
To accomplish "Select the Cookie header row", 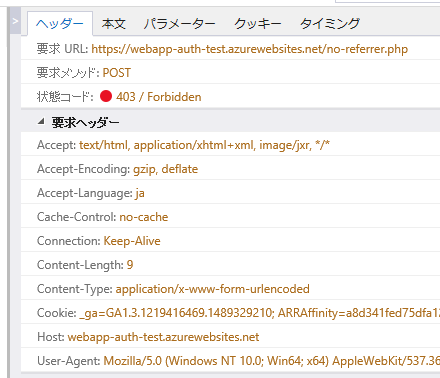I will [x=230, y=313].
